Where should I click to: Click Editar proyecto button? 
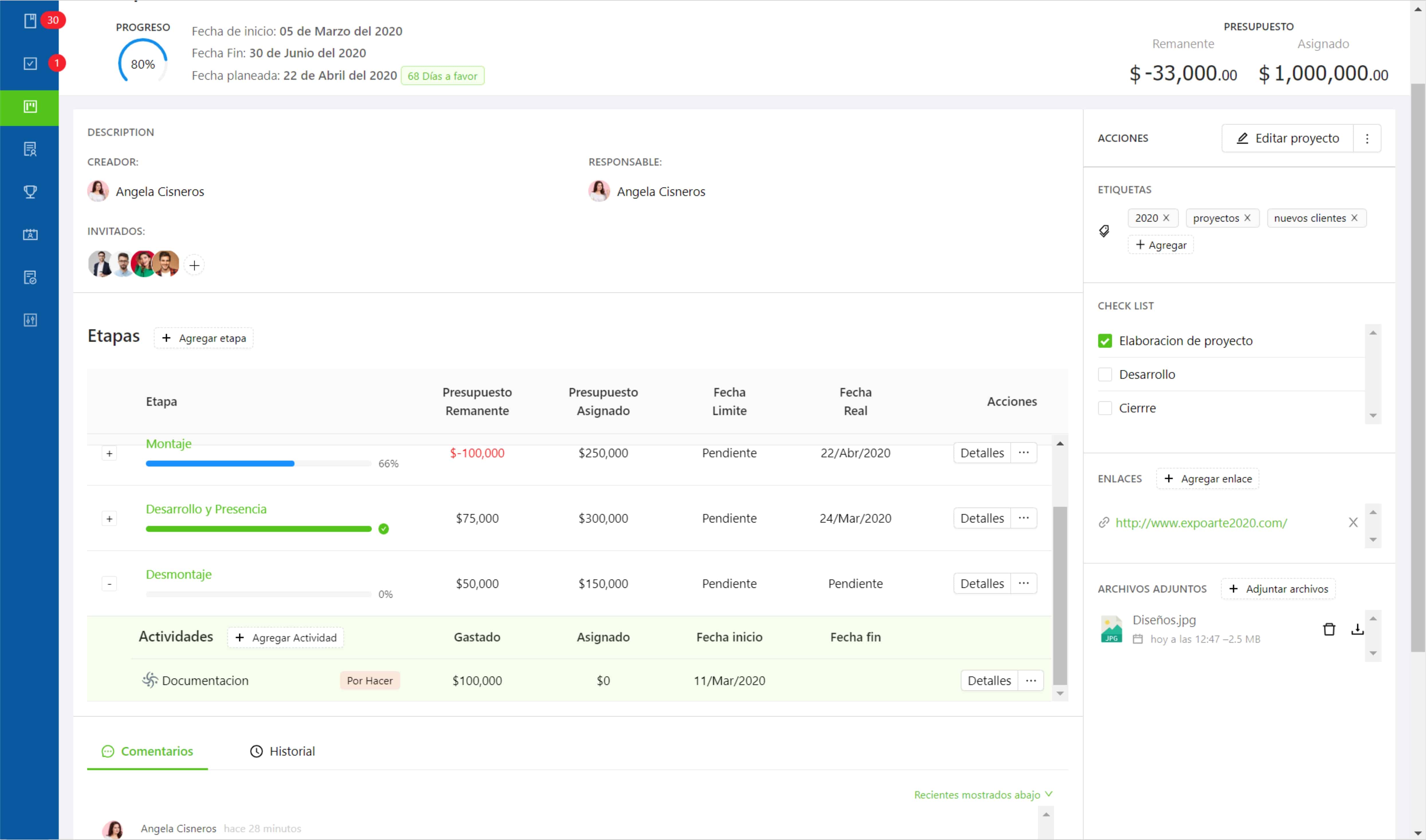tap(1287, 139)
